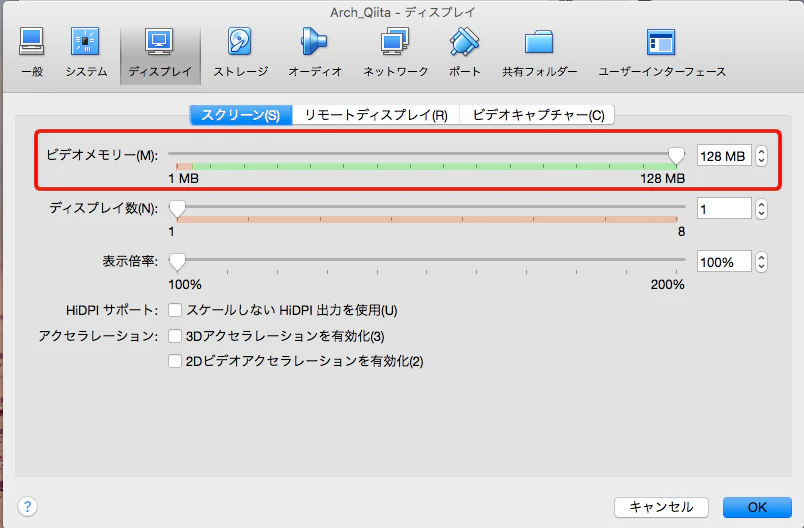
Task: Open the ネットワーク (Network) settings icon
Action: (x=395, y=52)
